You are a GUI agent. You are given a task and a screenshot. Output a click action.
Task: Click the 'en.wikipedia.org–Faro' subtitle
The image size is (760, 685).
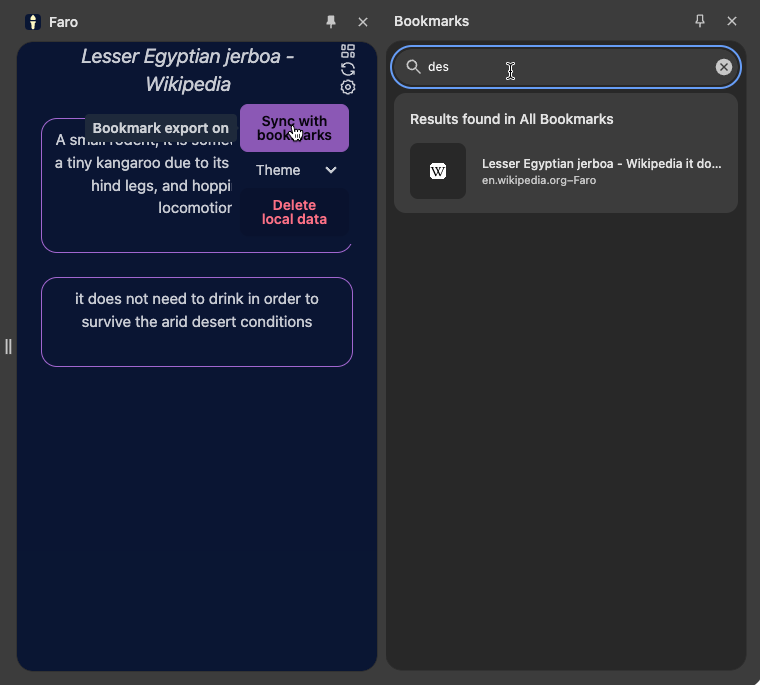click(538, 180)
